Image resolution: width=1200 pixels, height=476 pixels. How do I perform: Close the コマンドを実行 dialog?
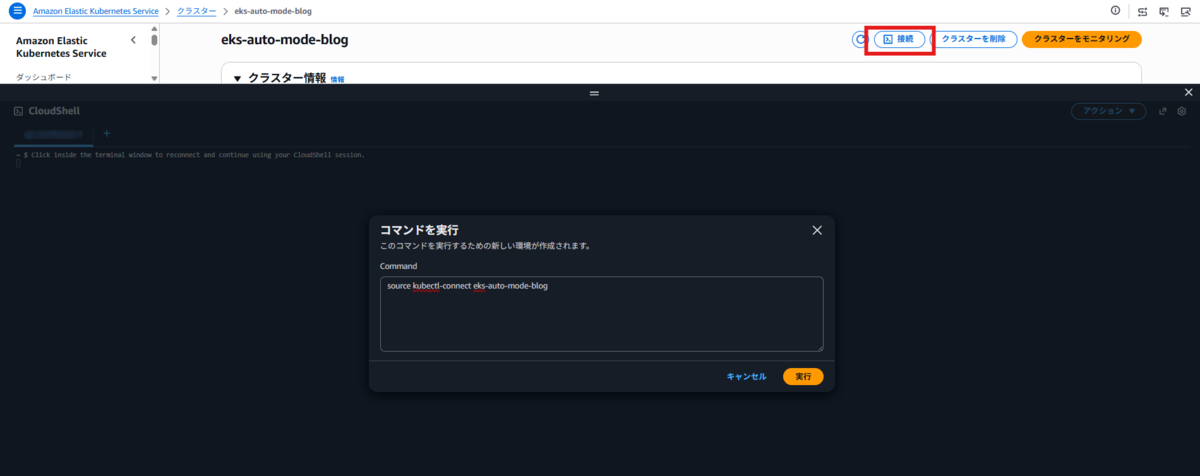coord(817,230)
